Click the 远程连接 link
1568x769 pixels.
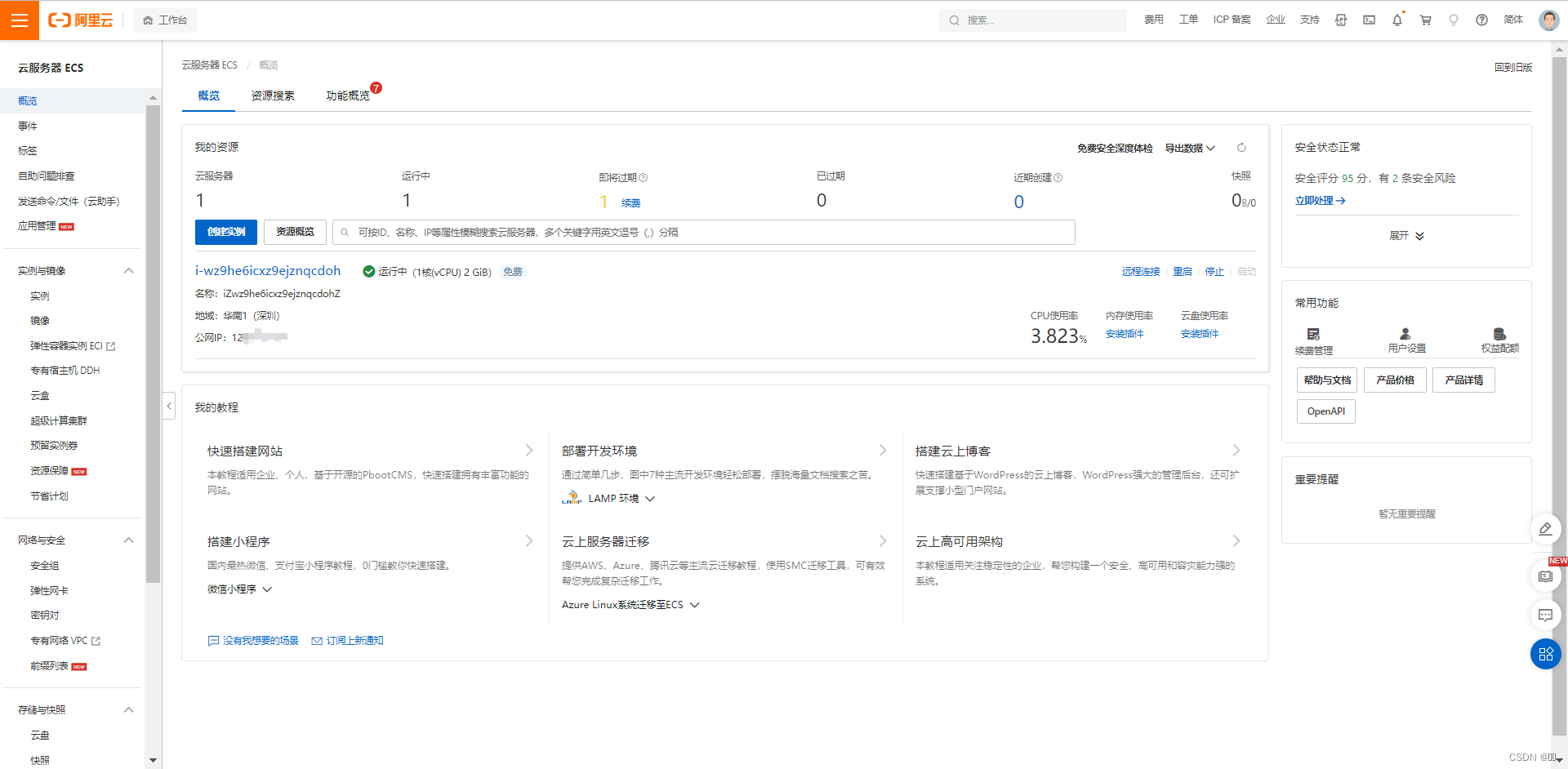pos(1141,272)
